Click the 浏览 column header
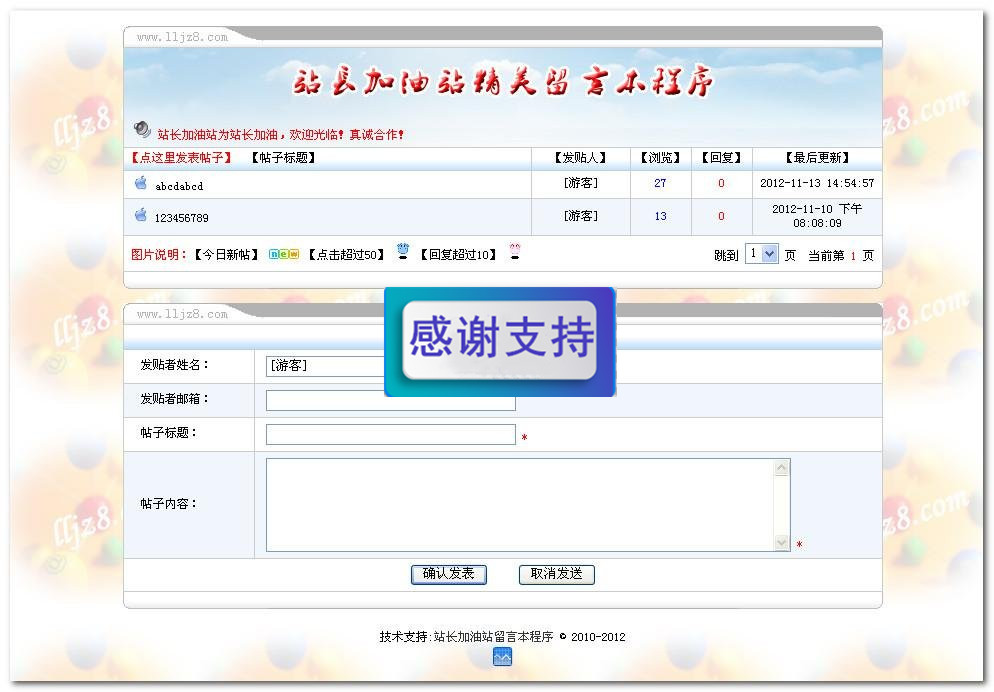The image size is (994, 692). (661, 158)
